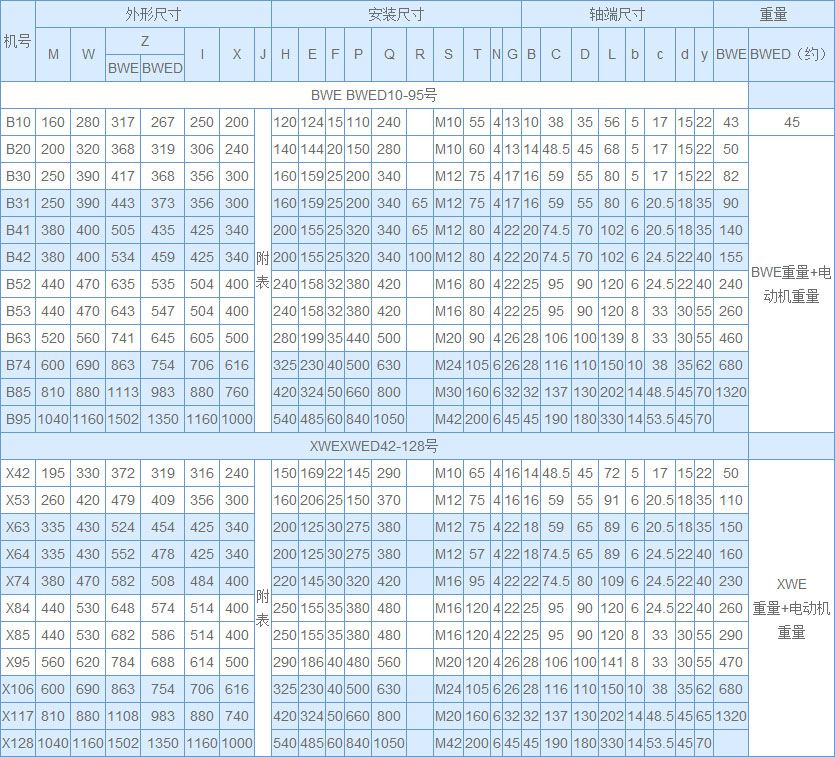Select the B10 row label
This screenshot has width=835, height=757.
click(x=18, y=122)
